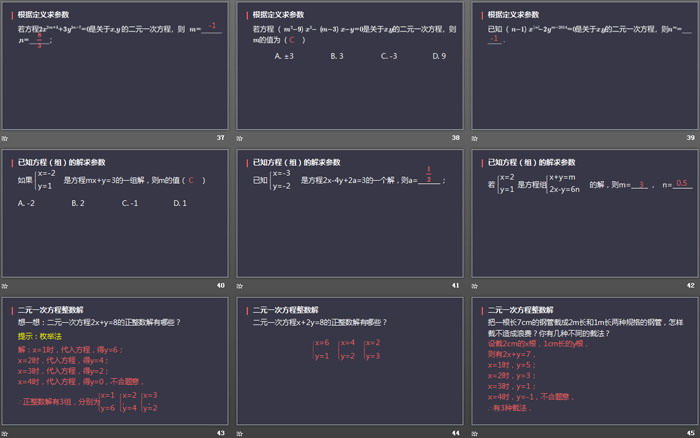Screen dimensions: 700x438
Task: Select slide 45 thumbnail about 7cm steel pipe
Action: 585,361
